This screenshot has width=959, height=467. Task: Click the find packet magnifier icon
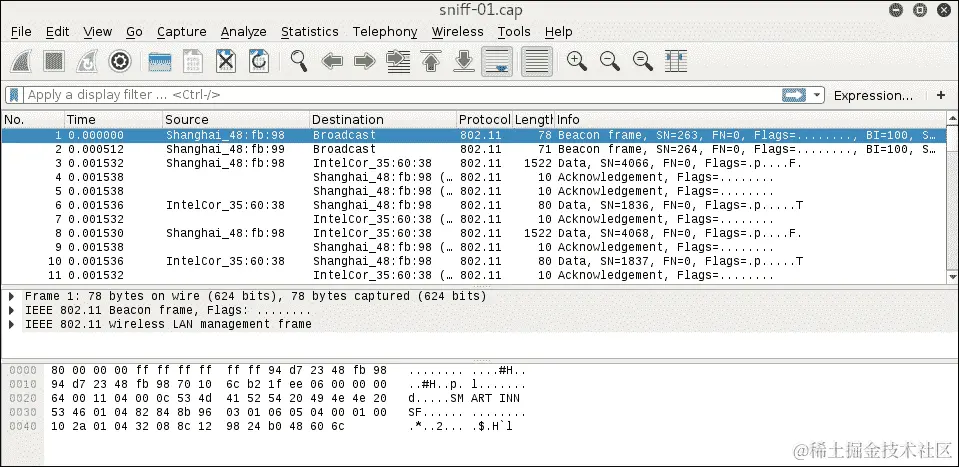pos(299,62)
